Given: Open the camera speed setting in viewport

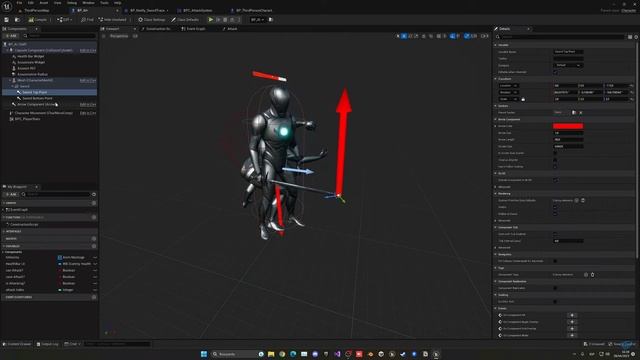Looking at the screenshot, I should [x=484, y=36].
